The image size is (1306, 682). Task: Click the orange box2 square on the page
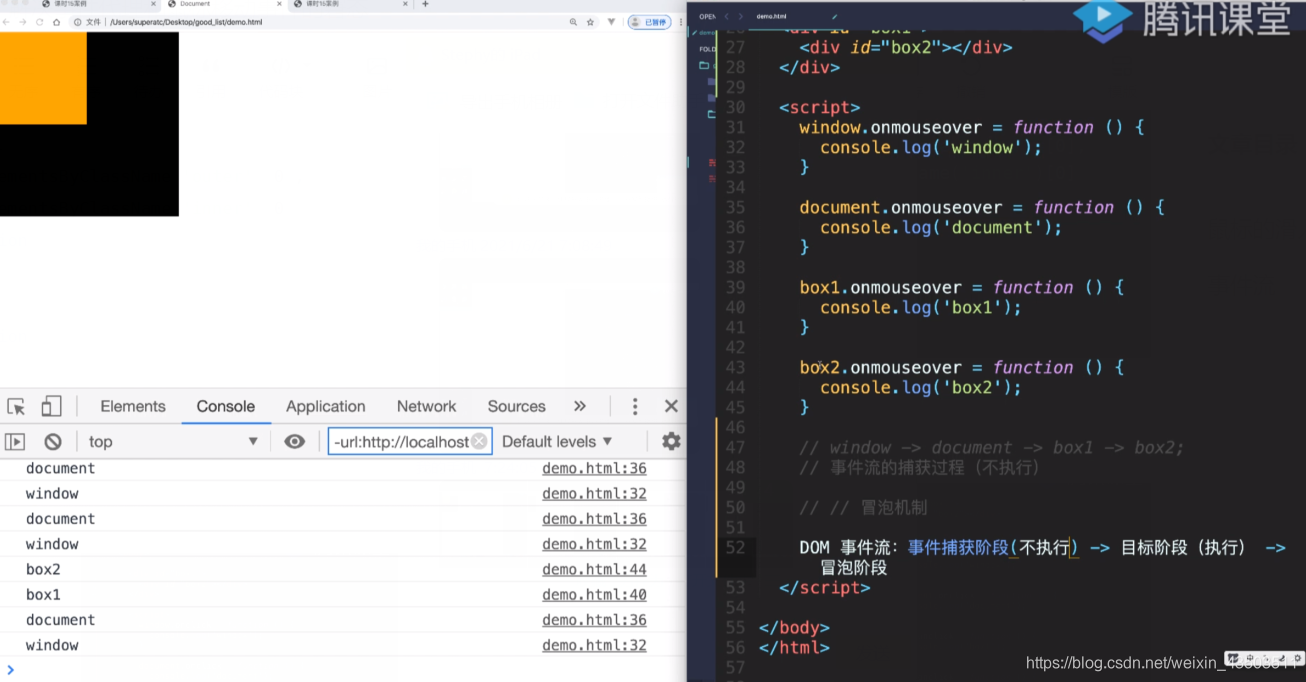(43, 78)
